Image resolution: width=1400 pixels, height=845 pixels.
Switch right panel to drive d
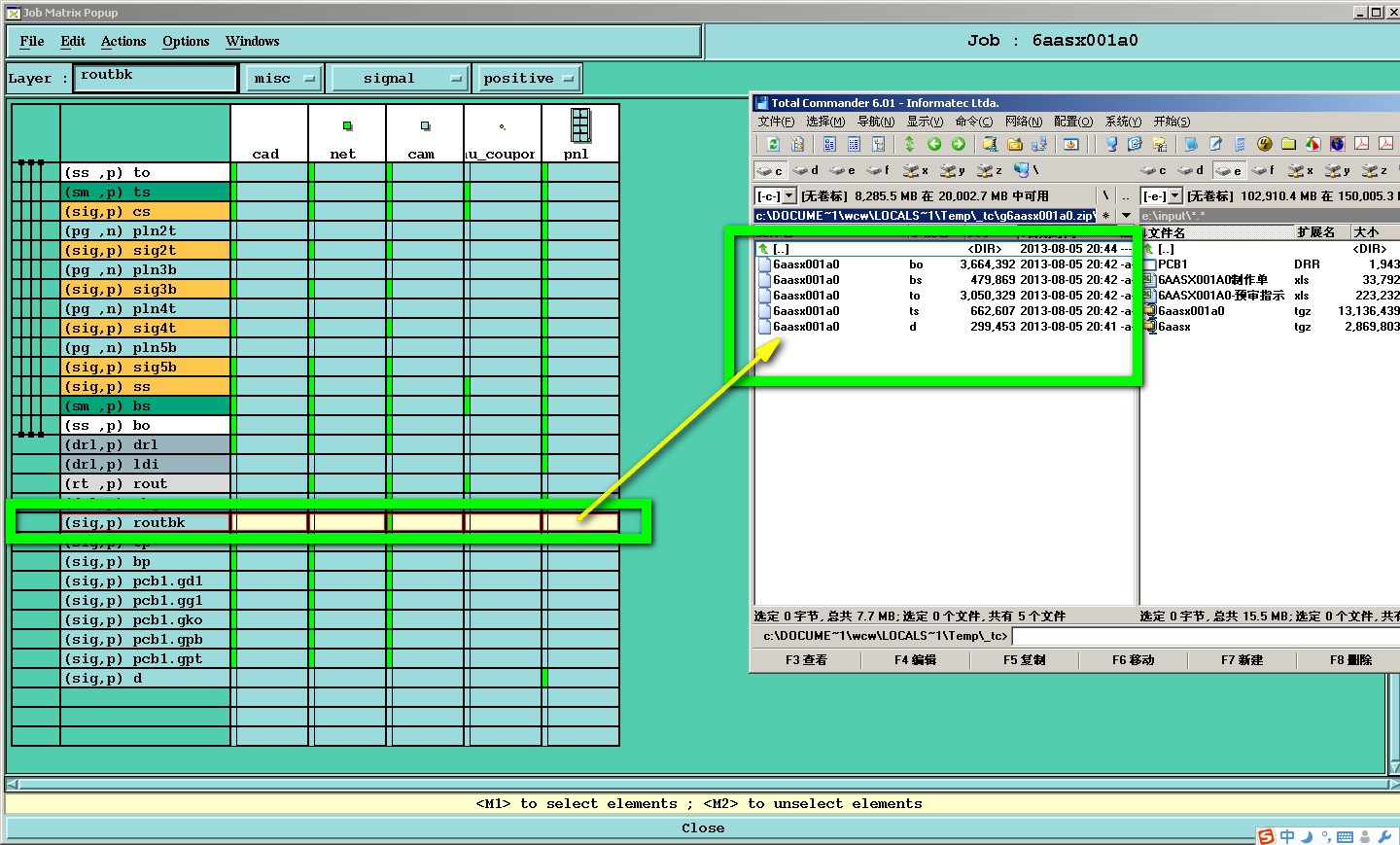click(1191, 170)
